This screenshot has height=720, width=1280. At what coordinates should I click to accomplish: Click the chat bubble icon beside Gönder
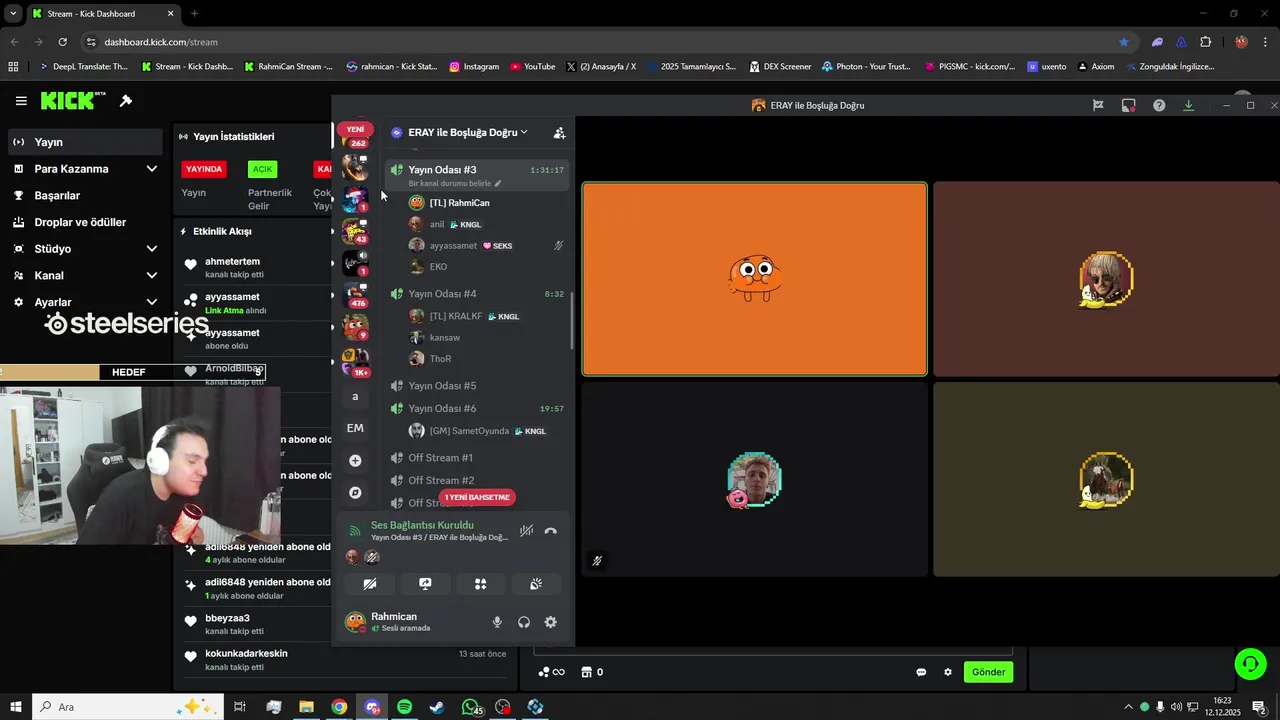coord(921,672)
